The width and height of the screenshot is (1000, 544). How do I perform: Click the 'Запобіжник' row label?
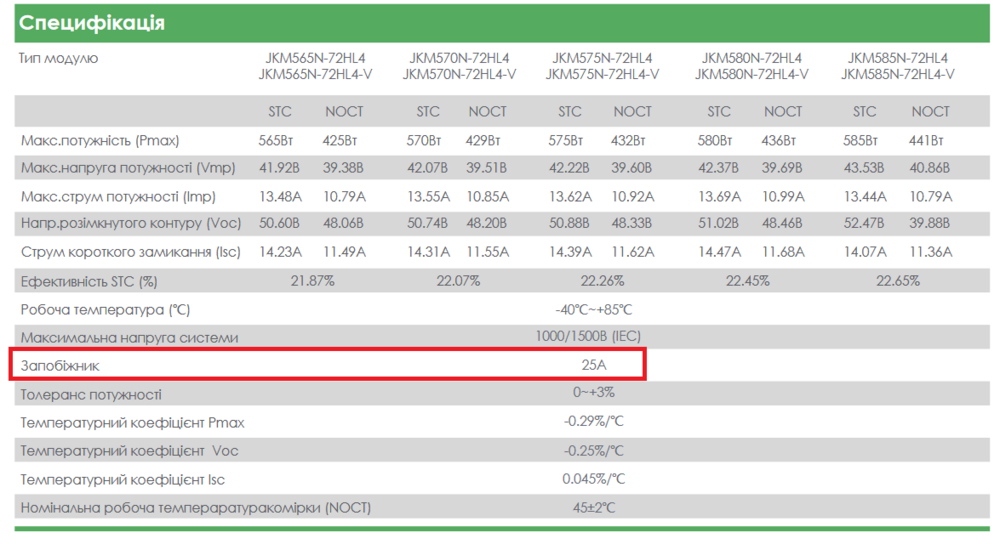click(x=60, y=366)
